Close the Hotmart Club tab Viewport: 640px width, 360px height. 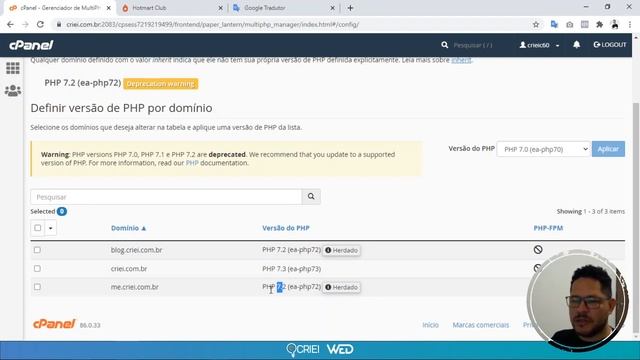[220, 8]
